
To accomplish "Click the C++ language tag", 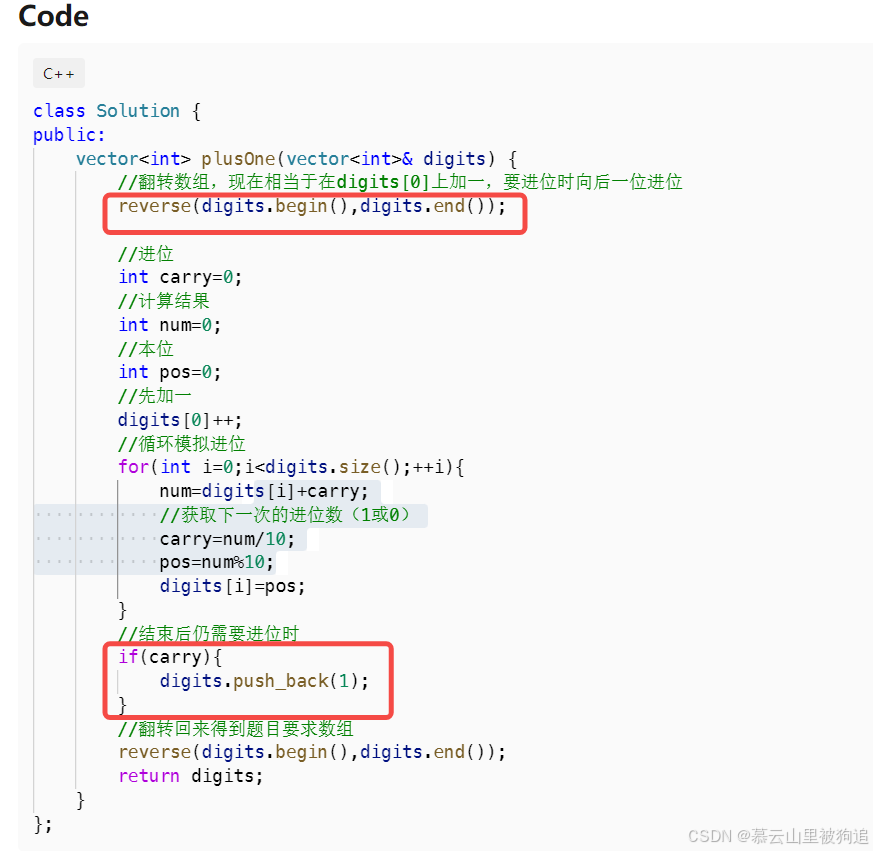I will [x=59, y=73].
